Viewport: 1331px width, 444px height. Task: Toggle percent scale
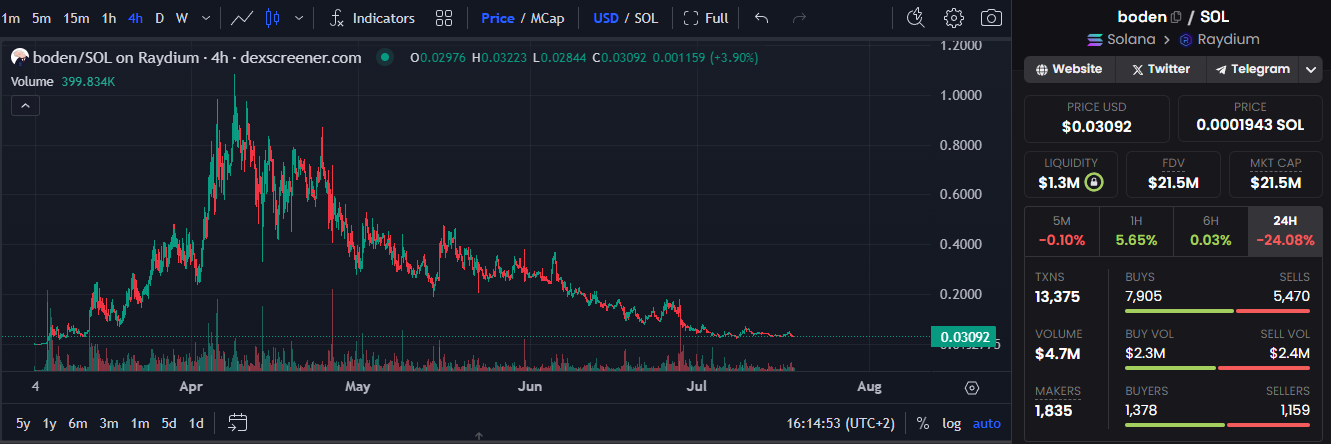pyautogui.click(x=923, y=423)
